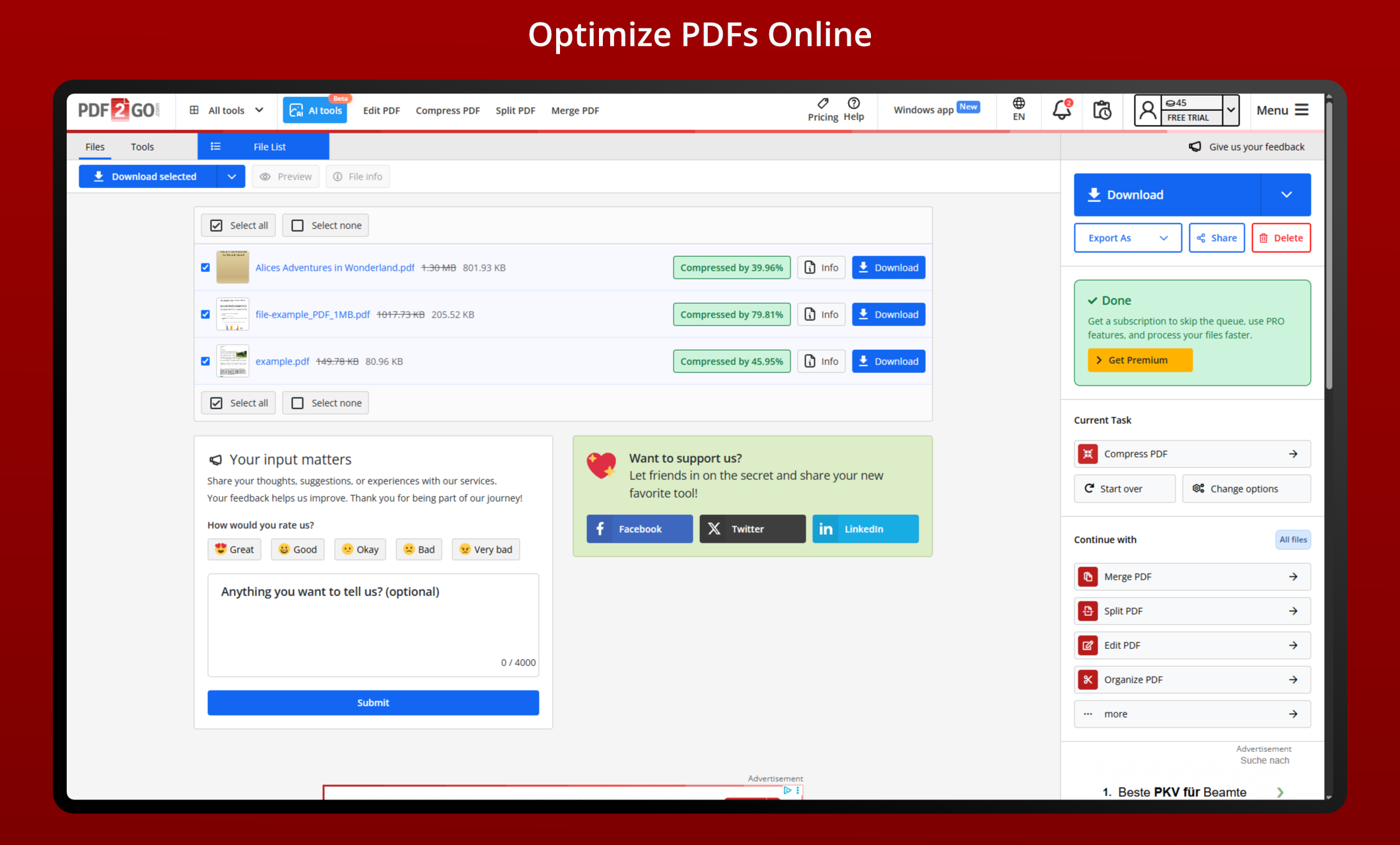The image size is (1400, 845).
Task: Open the Export As dropdown
Action: [1127, 238]
